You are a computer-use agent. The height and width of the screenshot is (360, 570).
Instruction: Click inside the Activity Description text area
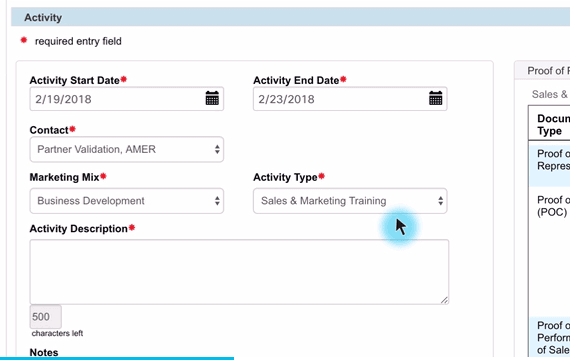click(239, 272)
